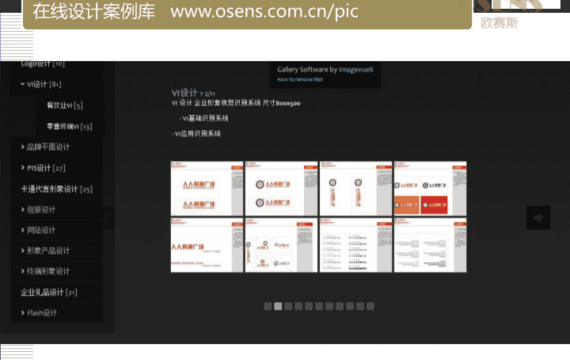Select the 企业礼品设计 [21] menu item
Image resolution: width=570 pixels, height=360 pixels.
point(49,292)
